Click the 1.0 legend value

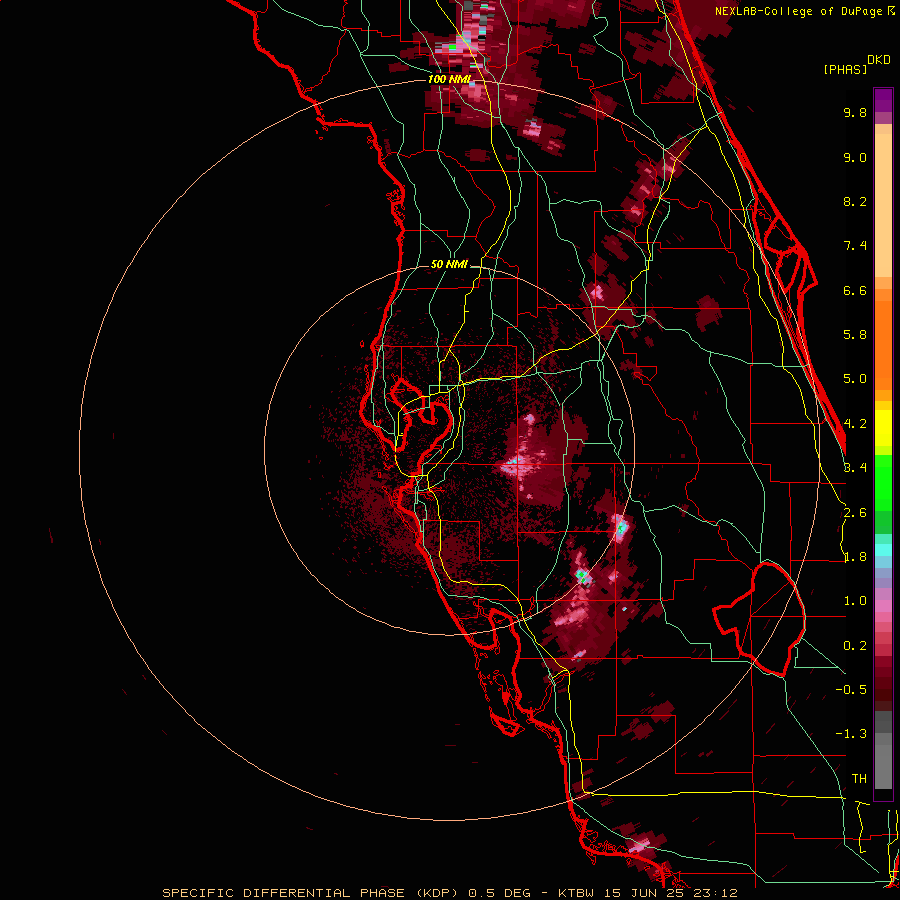click(855, 601)
